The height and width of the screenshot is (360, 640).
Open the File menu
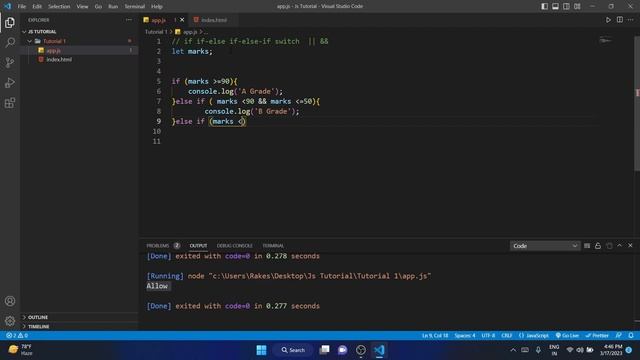[22, 6]
